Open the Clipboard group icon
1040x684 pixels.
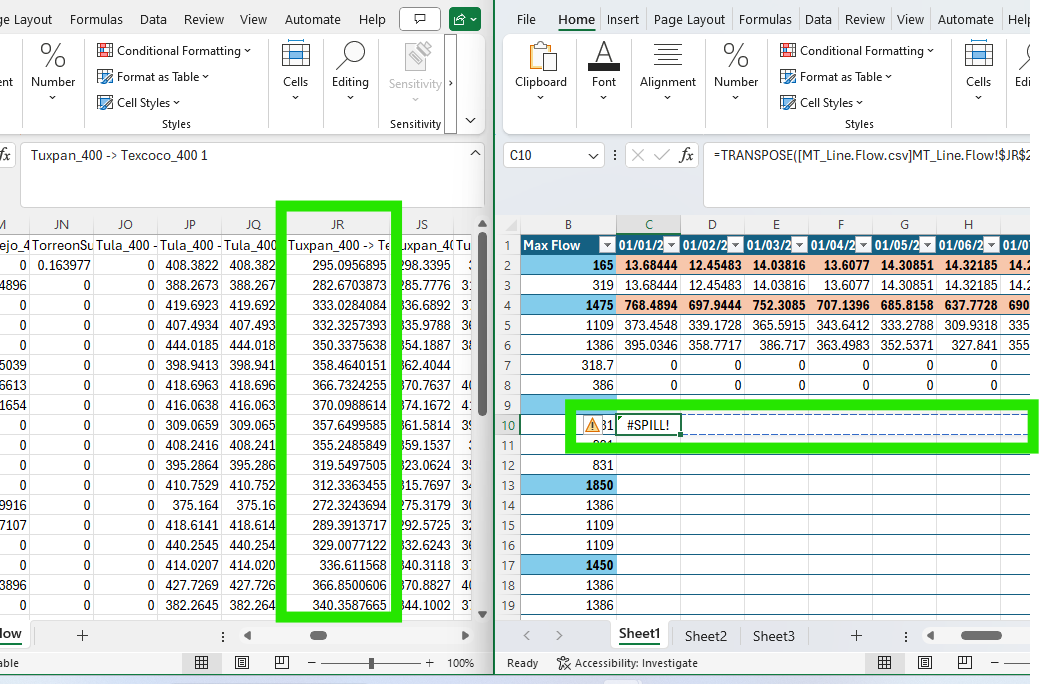(541, 68)
